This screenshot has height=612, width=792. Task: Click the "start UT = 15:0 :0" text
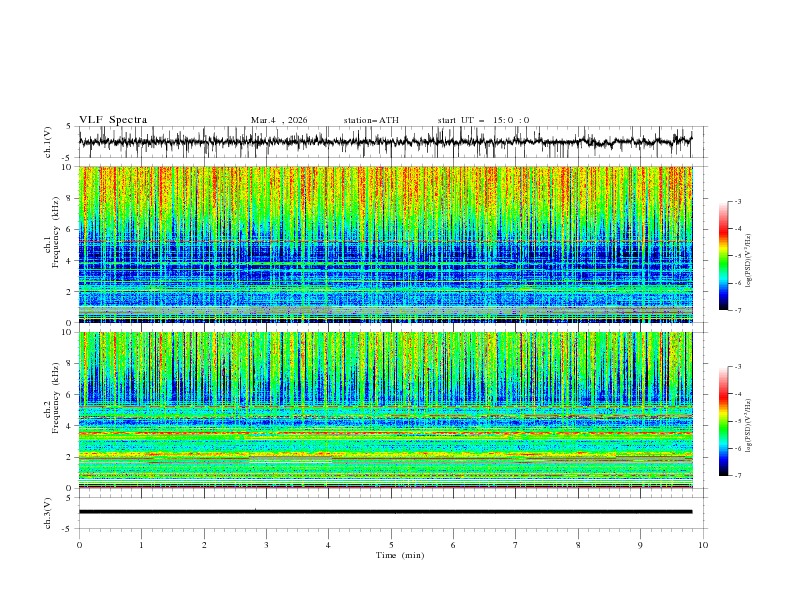[483, 120]
